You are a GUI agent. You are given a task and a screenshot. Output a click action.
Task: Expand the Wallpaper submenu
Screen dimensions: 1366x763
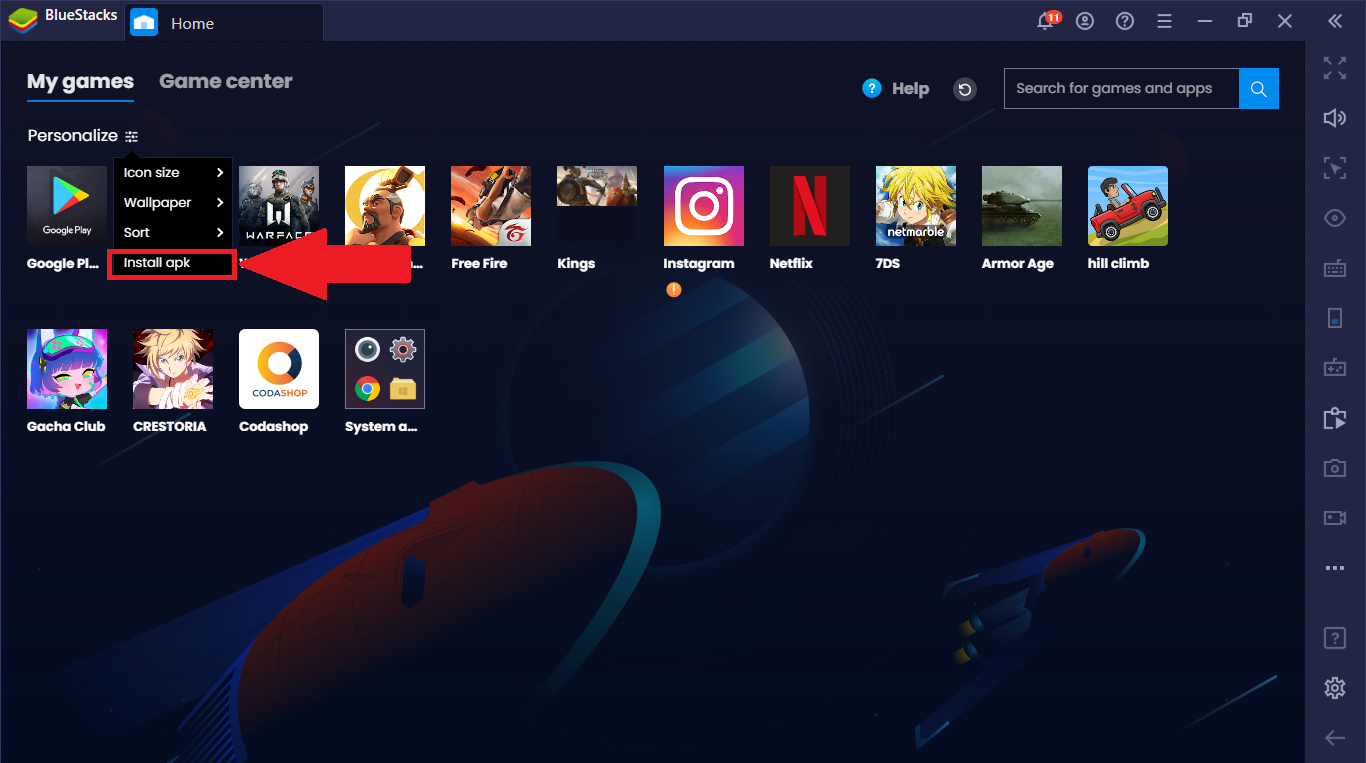pyautogui.click(x=172, y=203)
